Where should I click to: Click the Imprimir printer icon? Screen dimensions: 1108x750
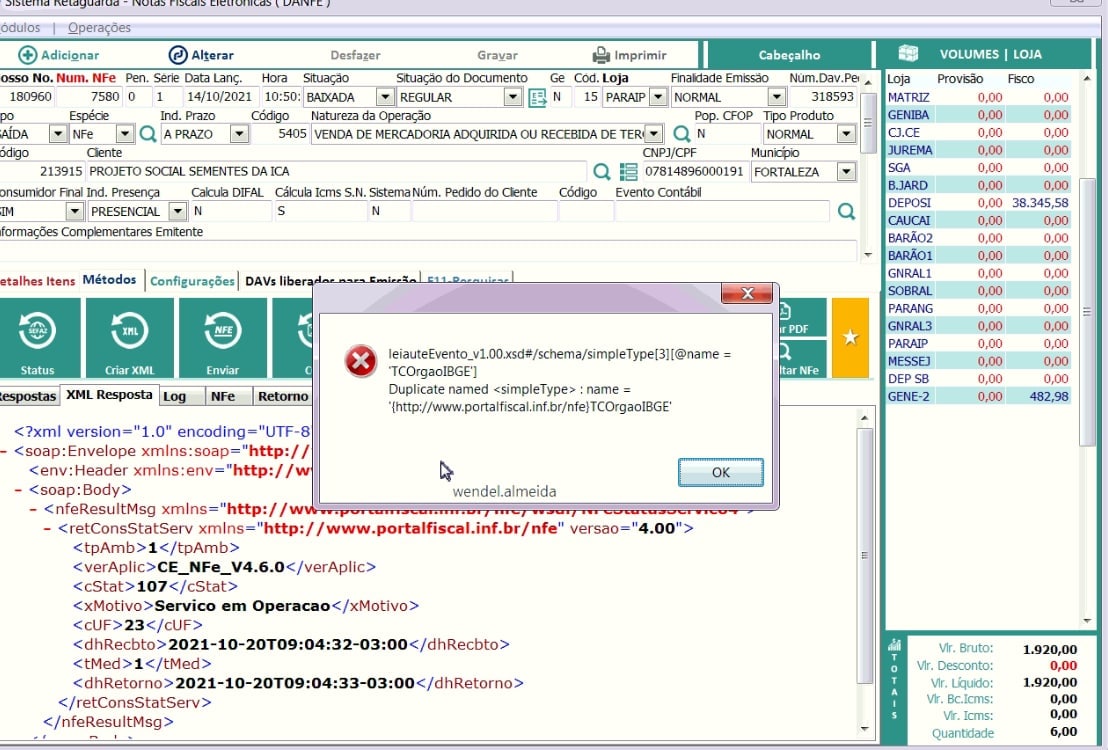(601, 55)
